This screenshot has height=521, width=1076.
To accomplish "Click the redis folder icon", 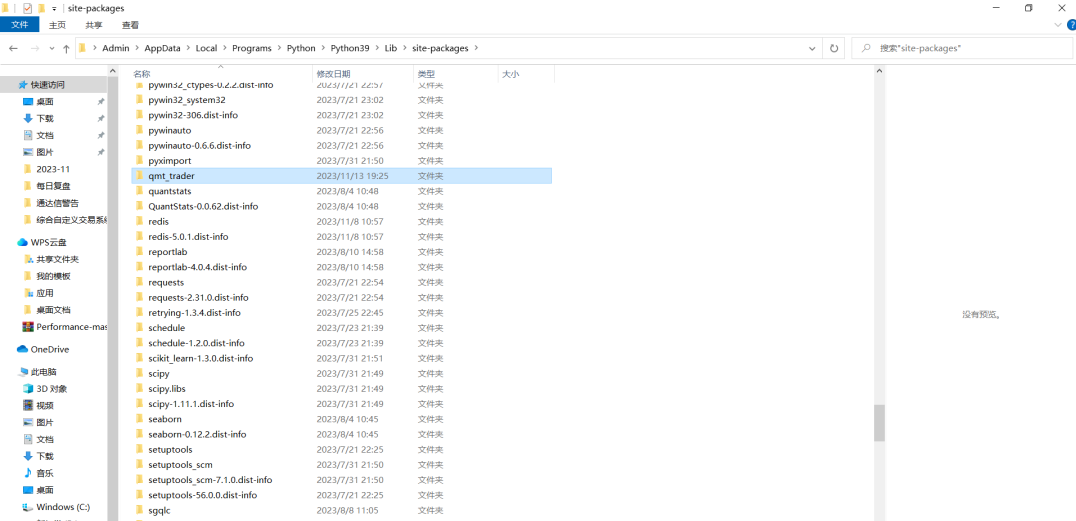I will (139, 222).
